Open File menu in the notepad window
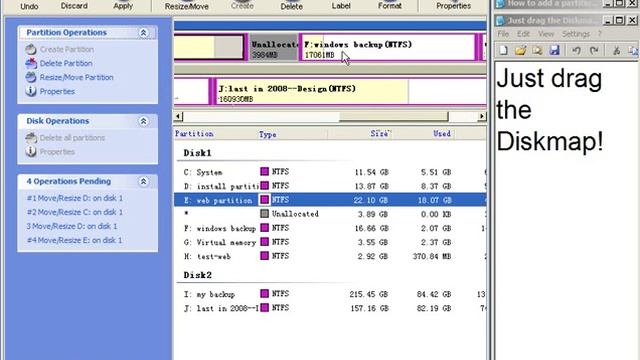This screenshot has height=360, width=640. pos(503,34)
